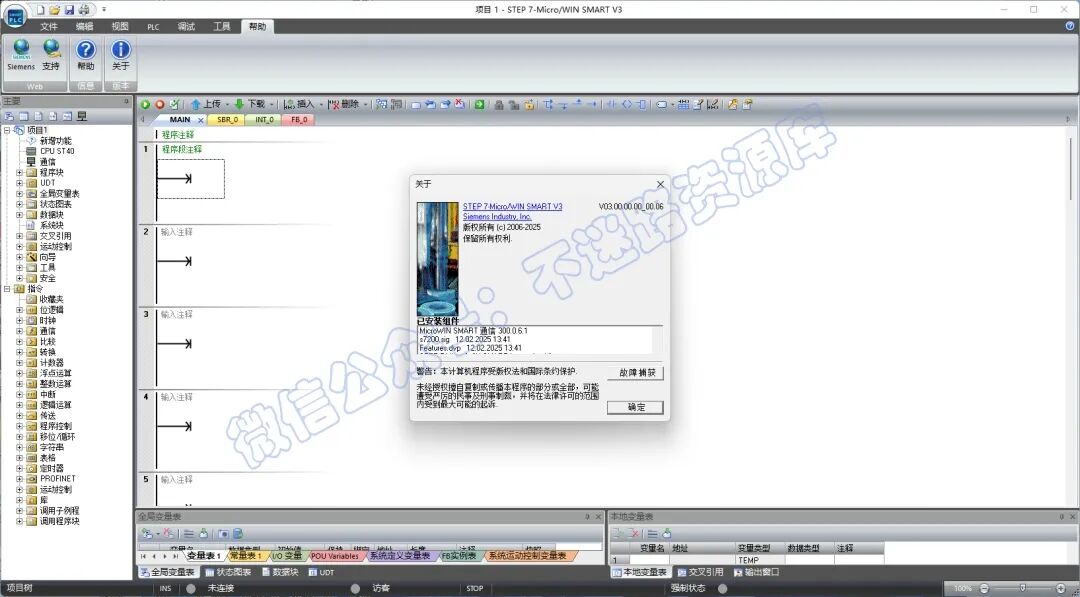The height and width of the screenshot is (597, 1080).
Task: Click 确定 in the About dialog
Action: [636, 407]
